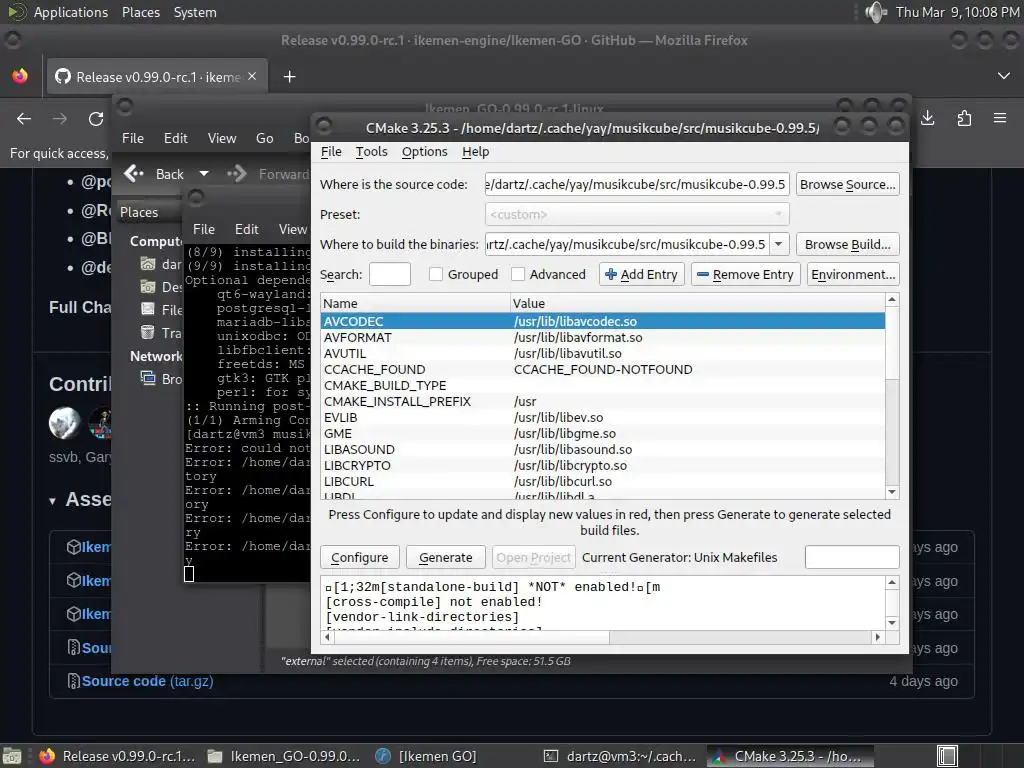The image size is (1024, 768).
Task: Open the terminal File menu
Action: [203, 229]
